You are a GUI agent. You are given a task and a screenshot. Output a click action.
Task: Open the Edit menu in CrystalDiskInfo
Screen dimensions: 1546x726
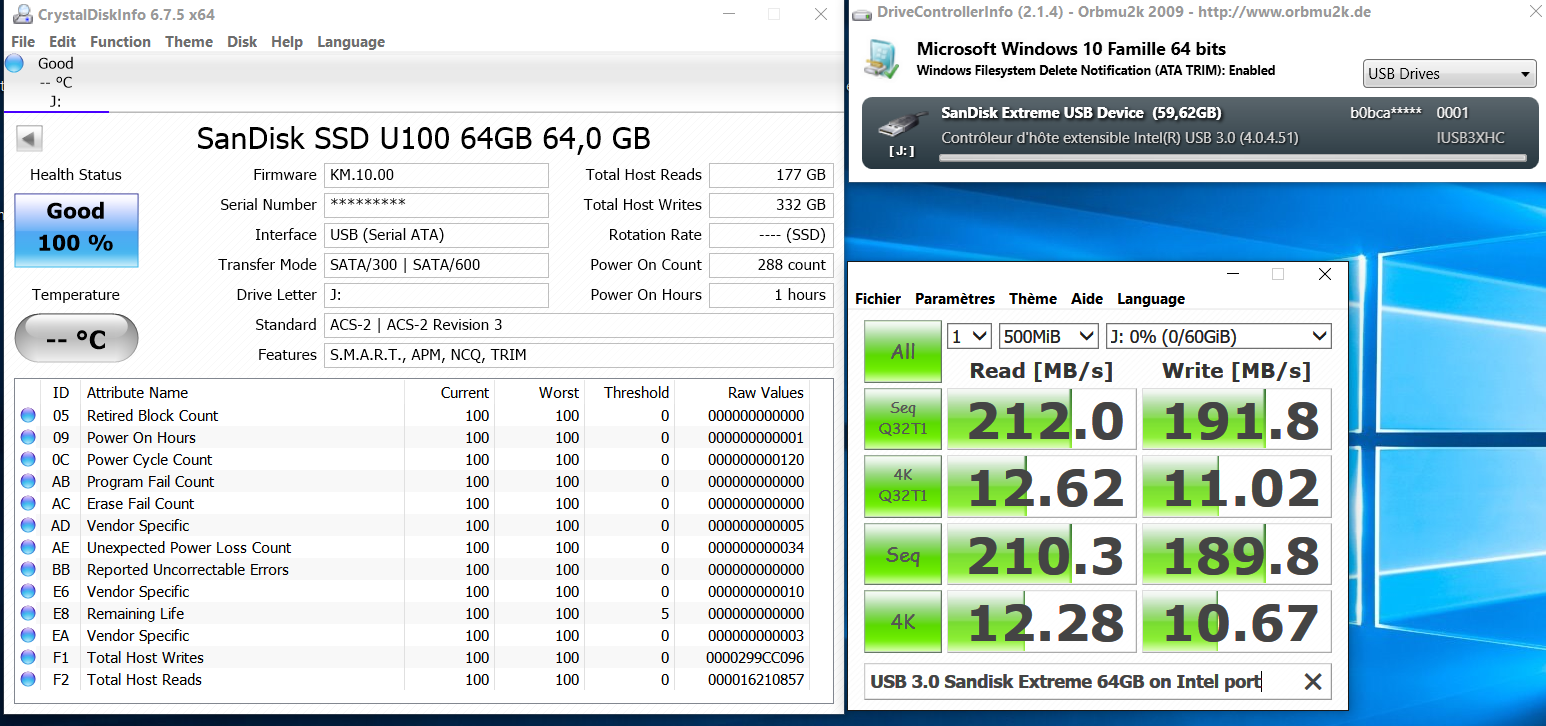click(x=62, y=42)
